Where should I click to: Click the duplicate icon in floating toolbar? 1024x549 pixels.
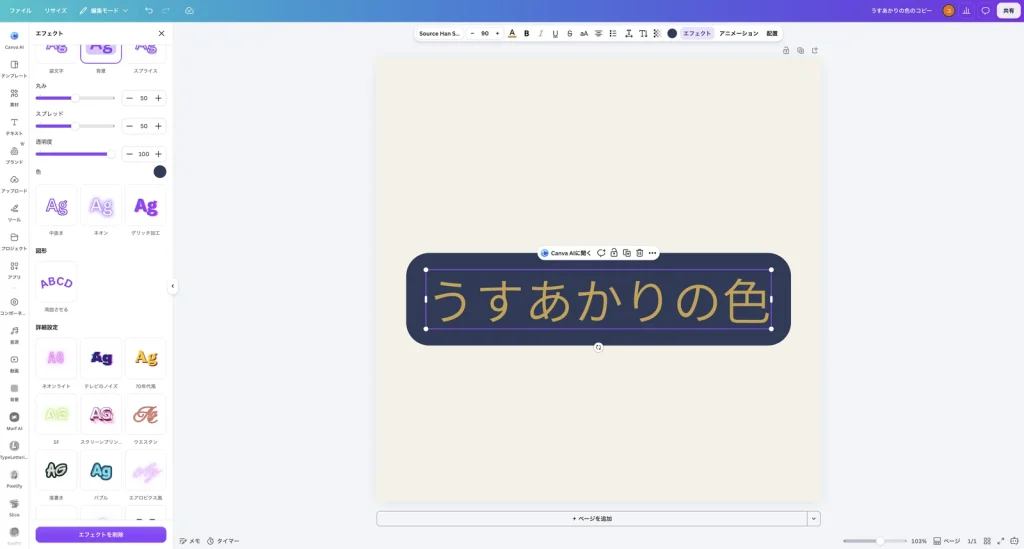[626, 253]
